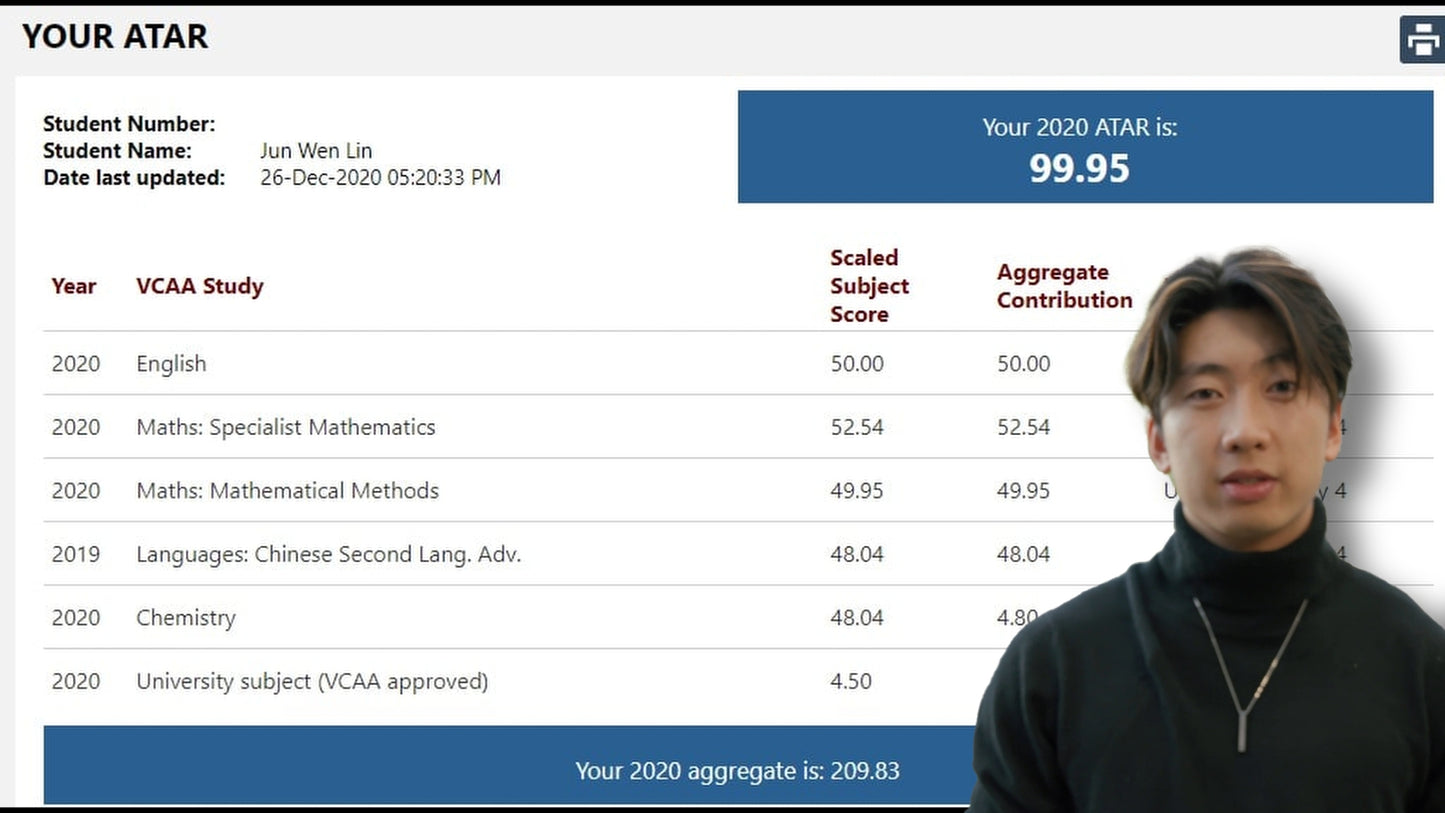Image resolution: width=1445 pixels, height=813 pixels.
Task: Click the date last updated timestamp
Action: 380,178
